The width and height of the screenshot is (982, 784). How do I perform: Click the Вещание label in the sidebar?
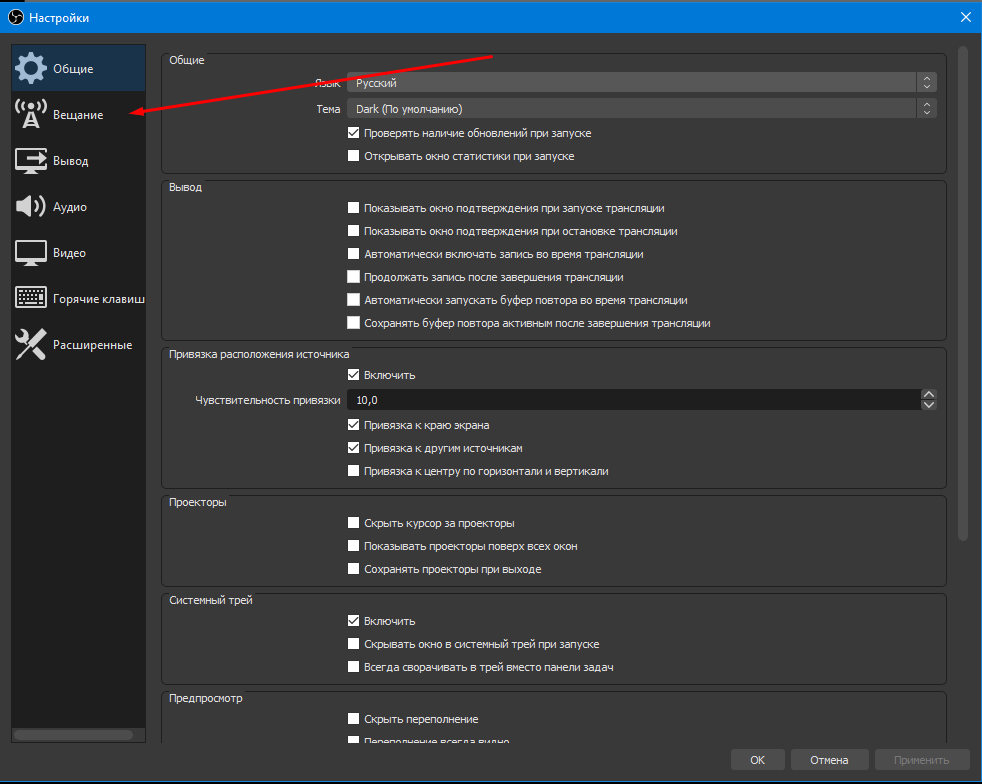click(78, 115)
